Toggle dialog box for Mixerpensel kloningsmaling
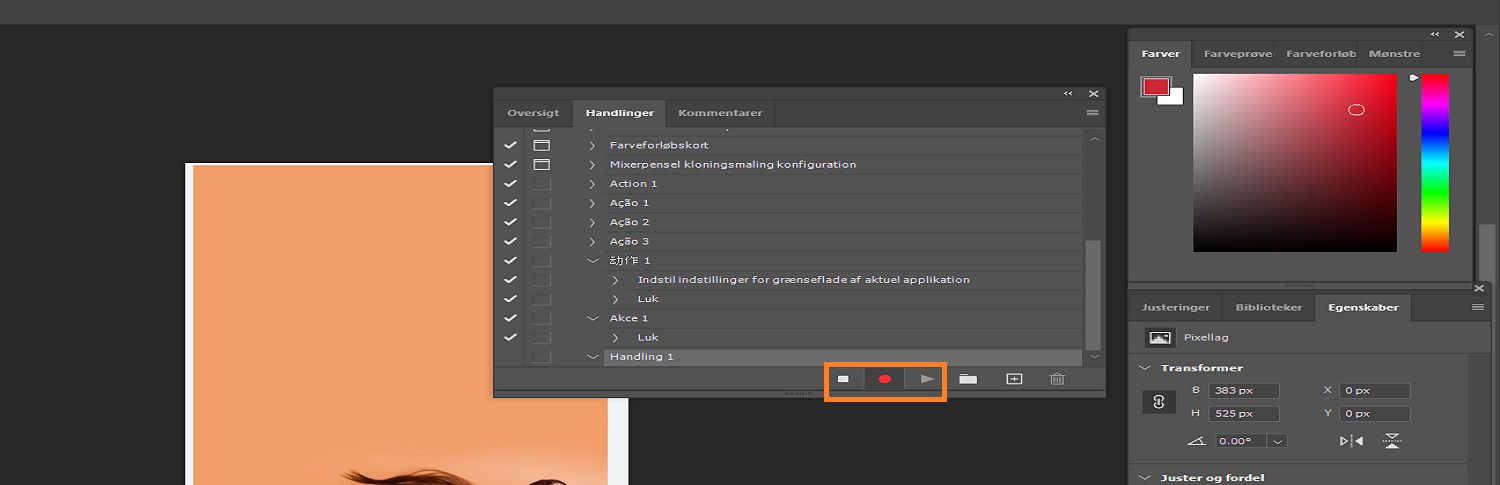Viewport: 1500px width, 485px height. [x=541, y=164]
